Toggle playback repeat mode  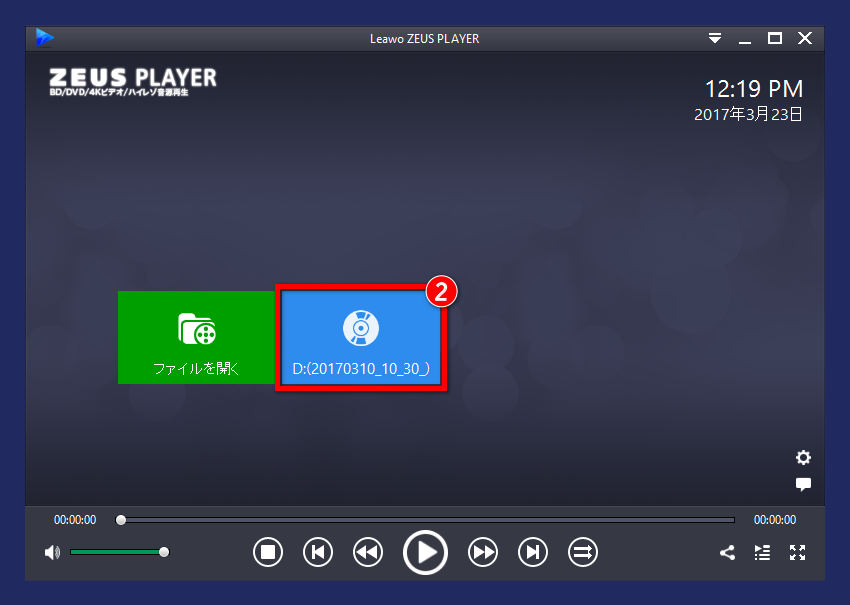coord(583,551)
